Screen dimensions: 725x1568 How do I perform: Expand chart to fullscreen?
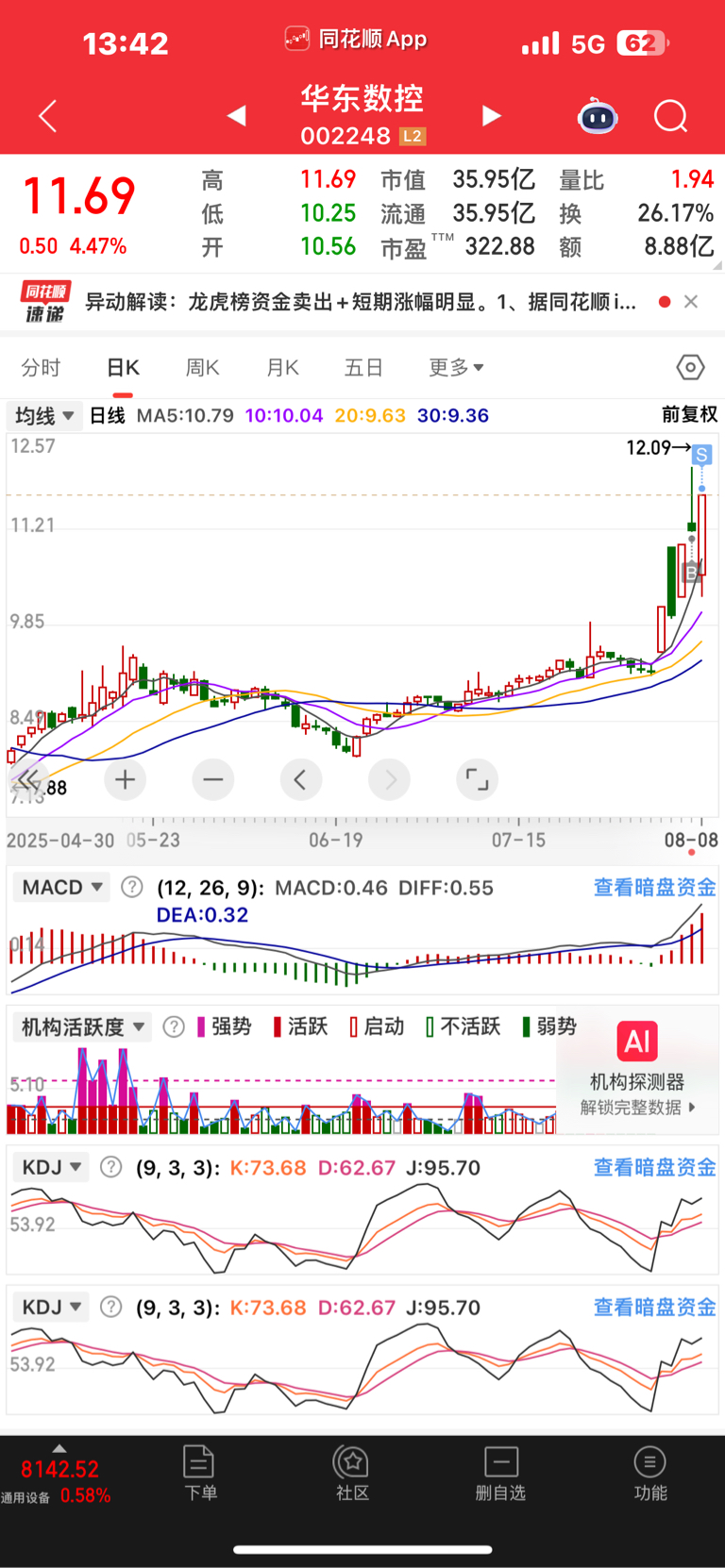pyautogui.click(x=478, y=779)
